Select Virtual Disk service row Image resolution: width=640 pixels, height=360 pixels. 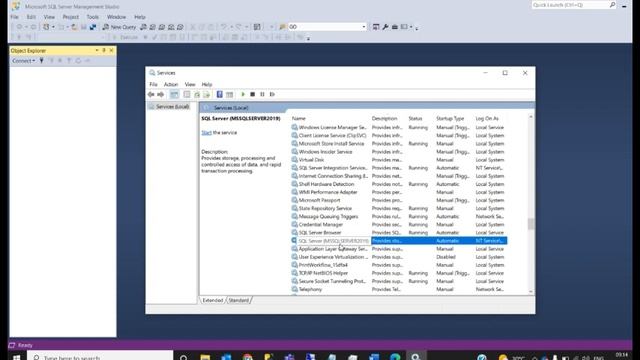coord(399,160)
